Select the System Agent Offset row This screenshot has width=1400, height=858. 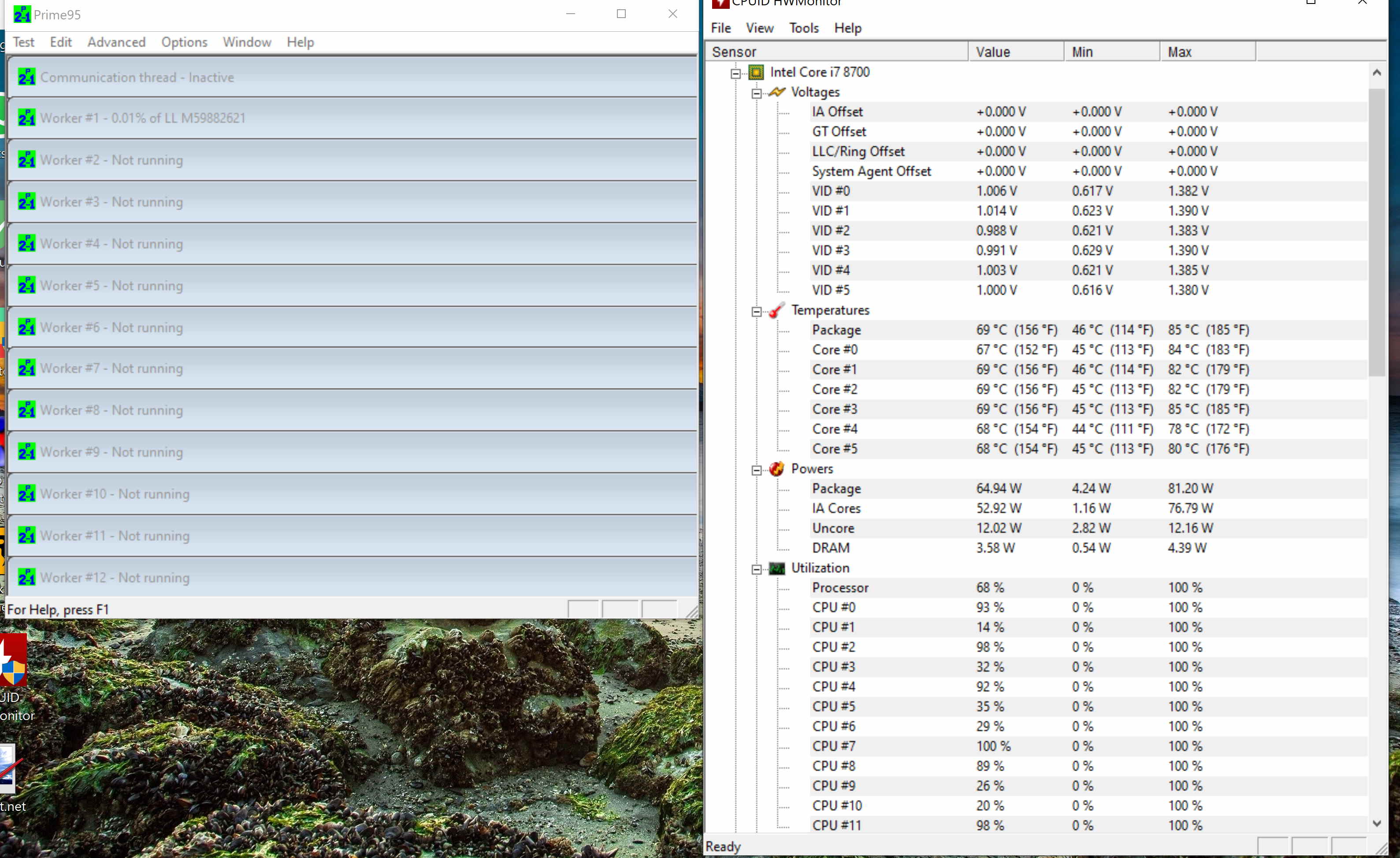[x=1088, y=171]
